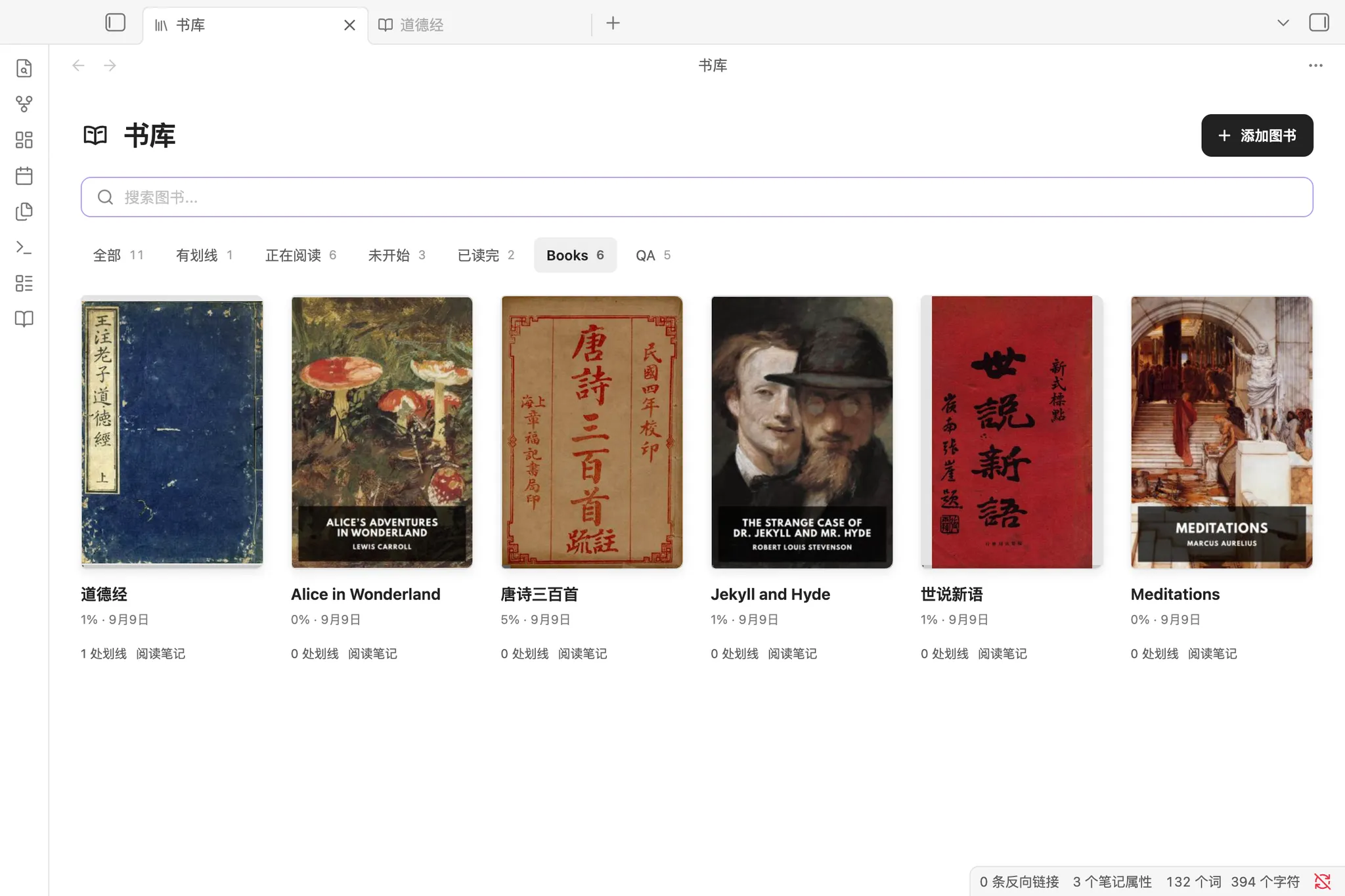The height and width of the screenshot is (896, 1345).
Task: Open the graph view icon
Action: [24, 104]
